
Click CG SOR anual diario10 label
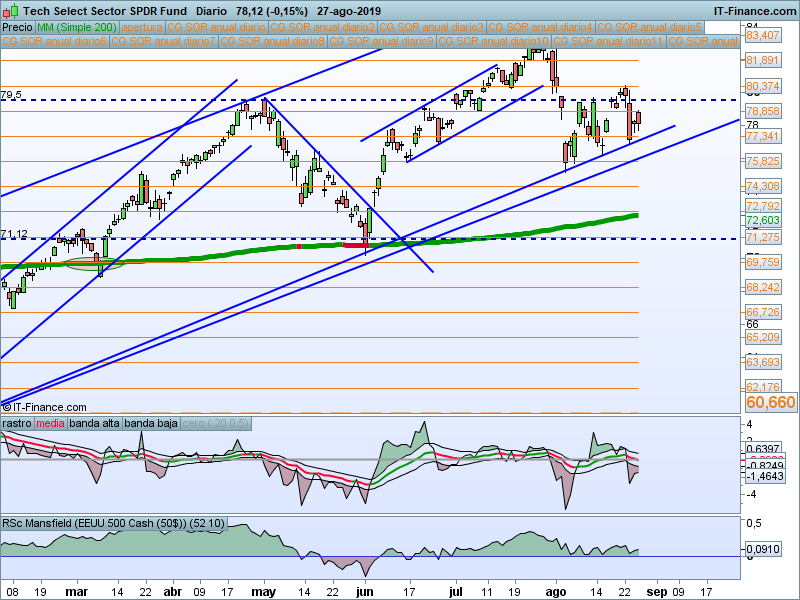pos(494,41)
